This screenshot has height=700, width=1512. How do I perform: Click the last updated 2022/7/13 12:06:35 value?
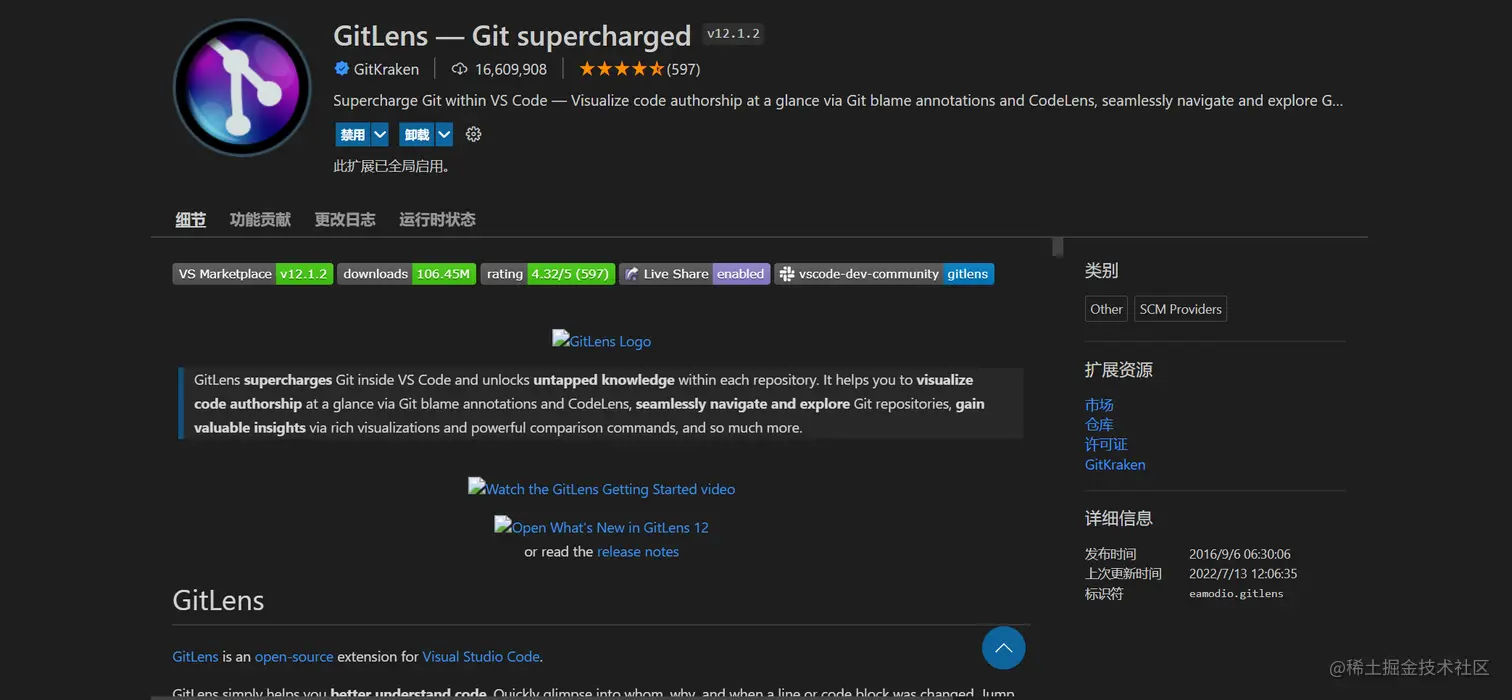click(x=1243, y=574)
